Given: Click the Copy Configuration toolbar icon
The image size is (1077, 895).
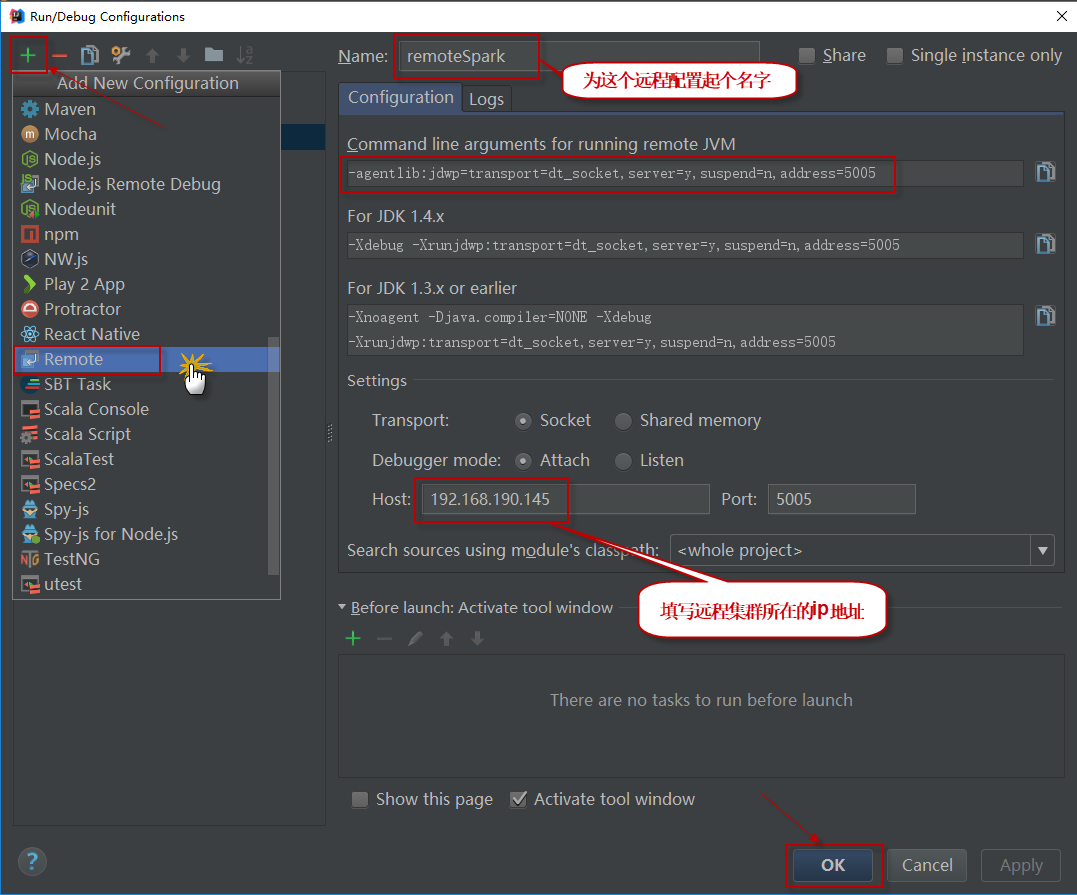Looking at the screenshot, I should tap(90, 55).
